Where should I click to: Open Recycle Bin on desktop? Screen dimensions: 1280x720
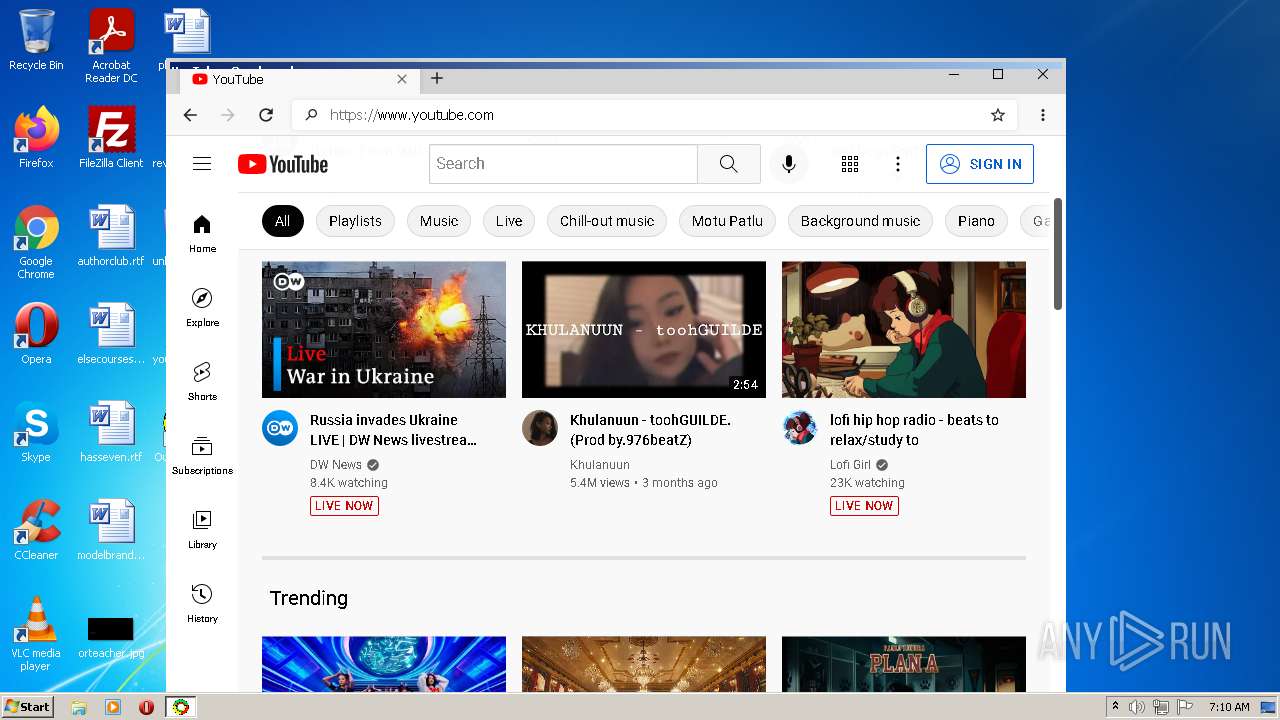[36, 40]
